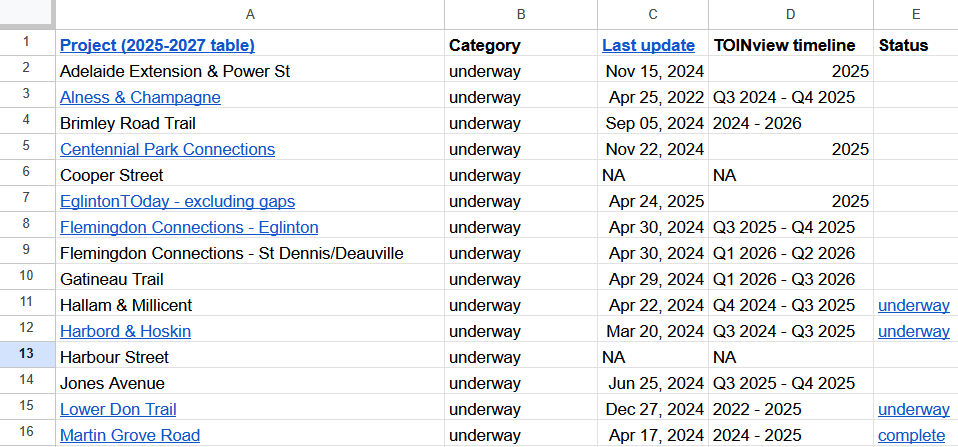
Task: Open the Harbord & Hoskin project link
Action: (x=125, y=331)
